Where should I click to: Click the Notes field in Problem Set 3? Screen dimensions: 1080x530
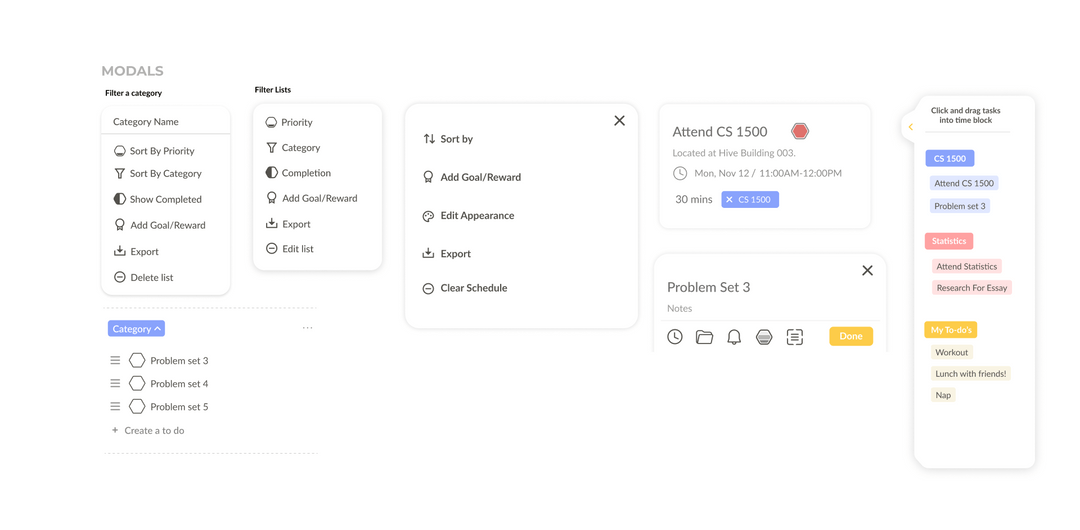pyautogui.click(x=680, y=308)
